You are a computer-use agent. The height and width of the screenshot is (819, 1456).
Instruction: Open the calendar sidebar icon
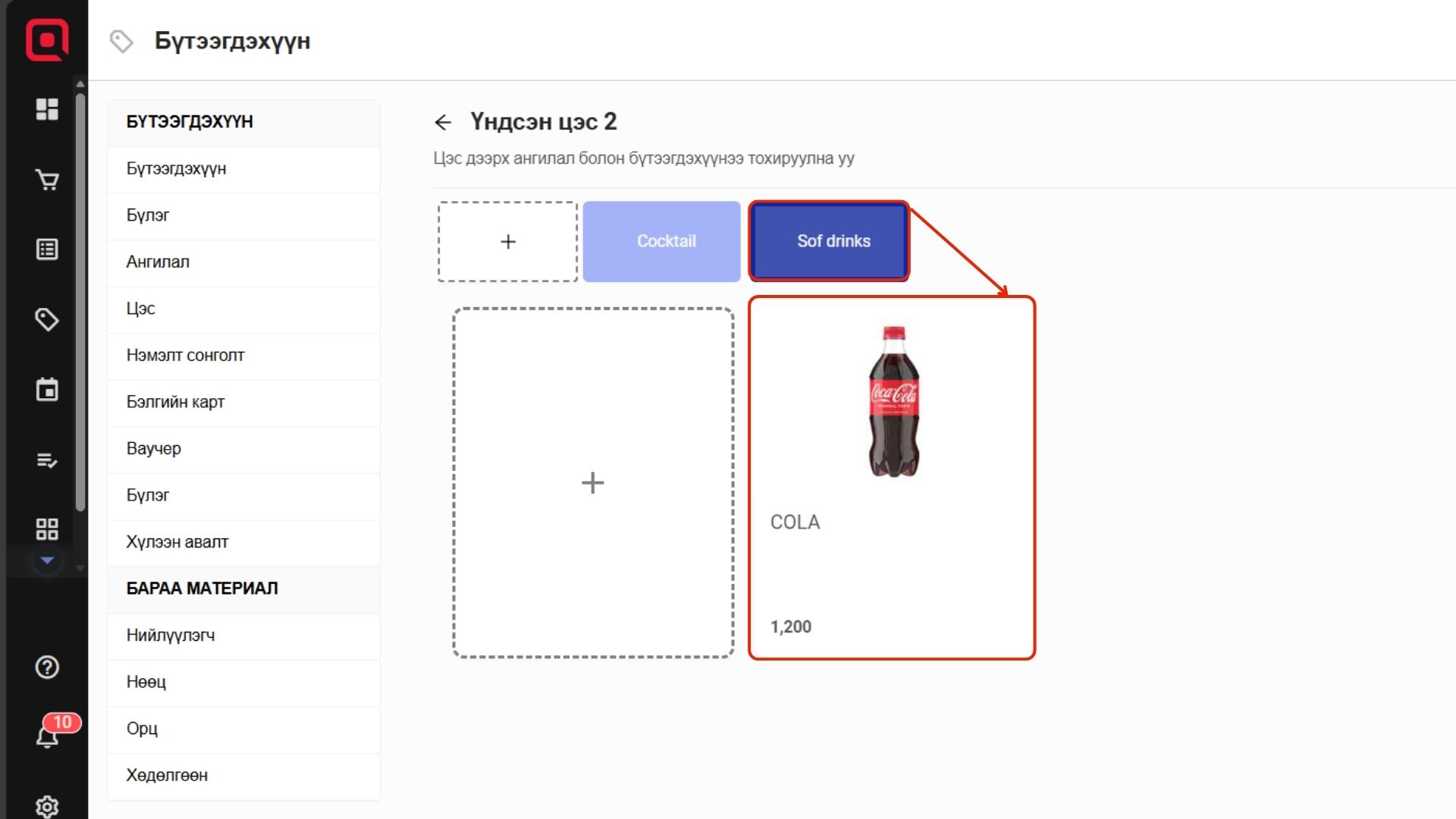(47, 390)
